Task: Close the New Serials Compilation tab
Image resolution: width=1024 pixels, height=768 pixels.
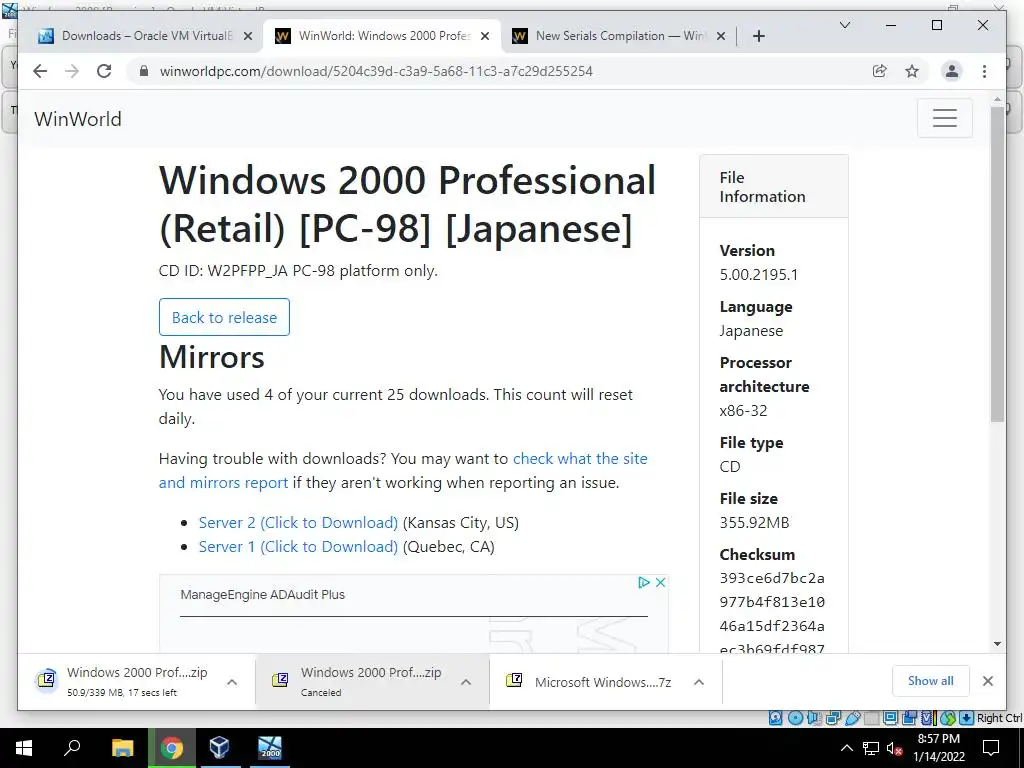Action: [721, 36]
